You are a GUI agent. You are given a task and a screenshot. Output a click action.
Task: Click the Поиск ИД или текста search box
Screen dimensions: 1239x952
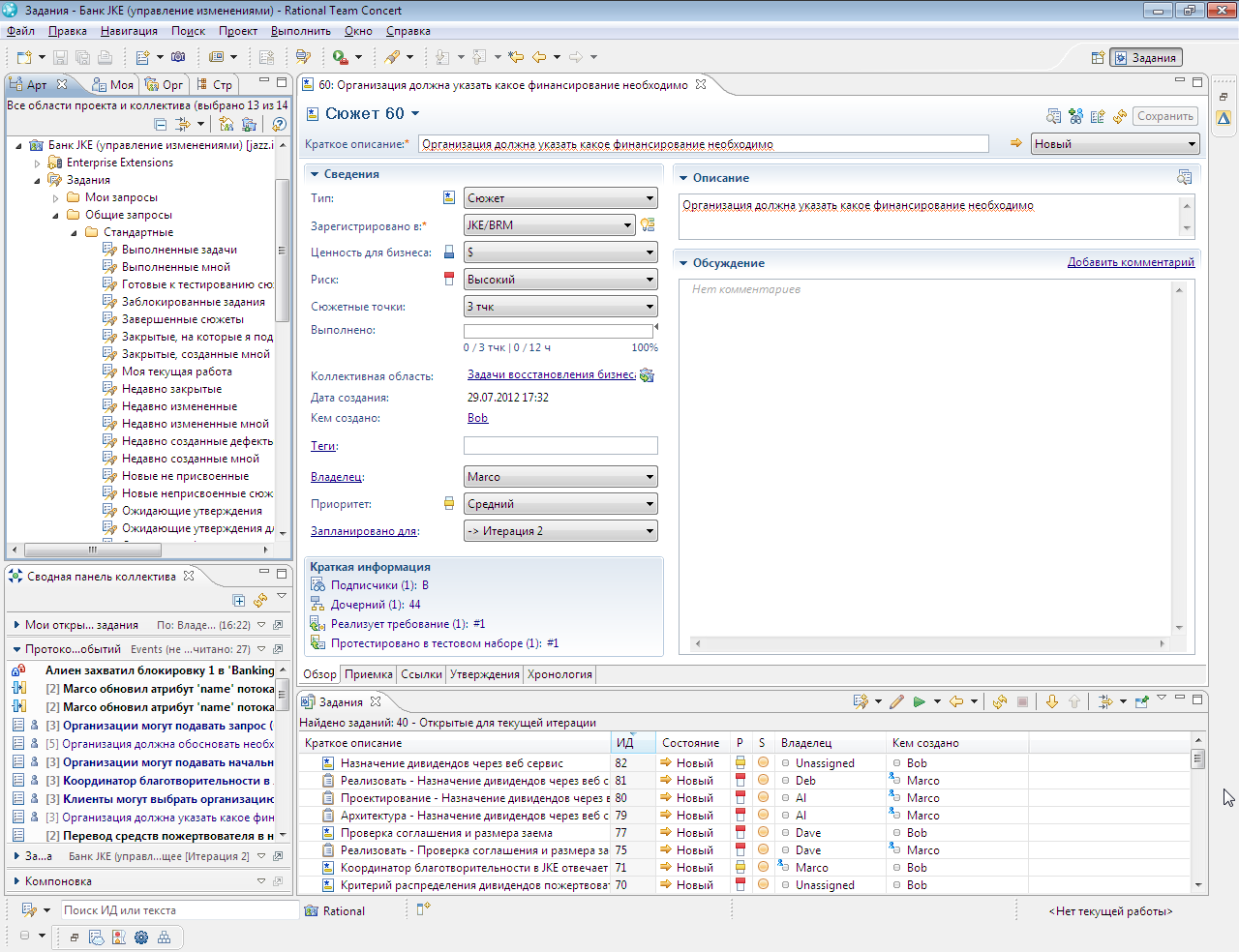tap(180, 910)
